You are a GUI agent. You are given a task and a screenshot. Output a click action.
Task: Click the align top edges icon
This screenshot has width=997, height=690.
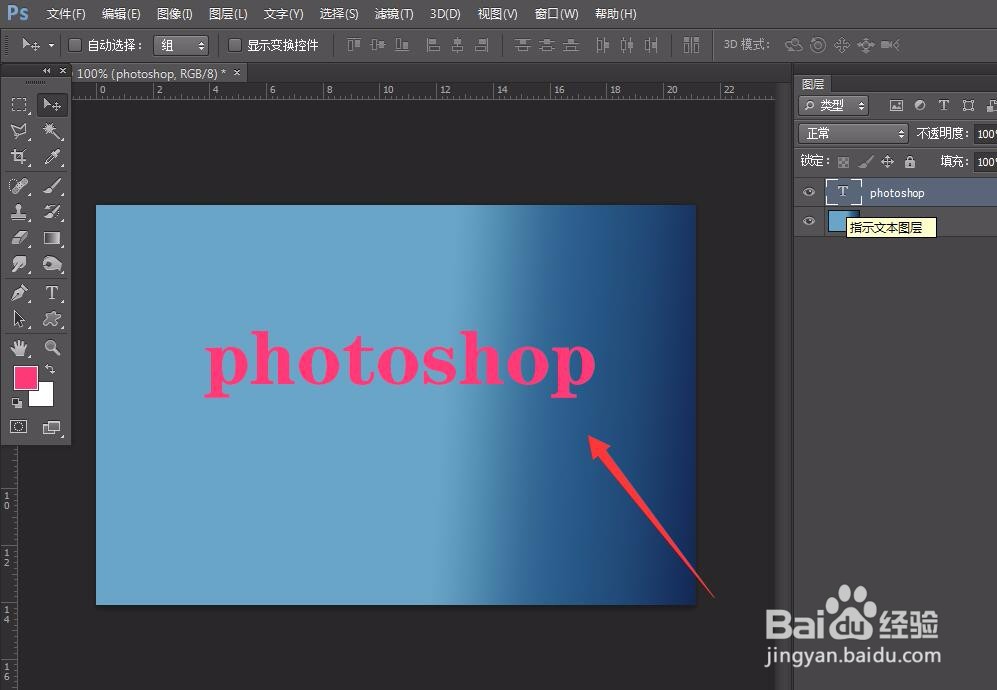[x=354, y=45]
